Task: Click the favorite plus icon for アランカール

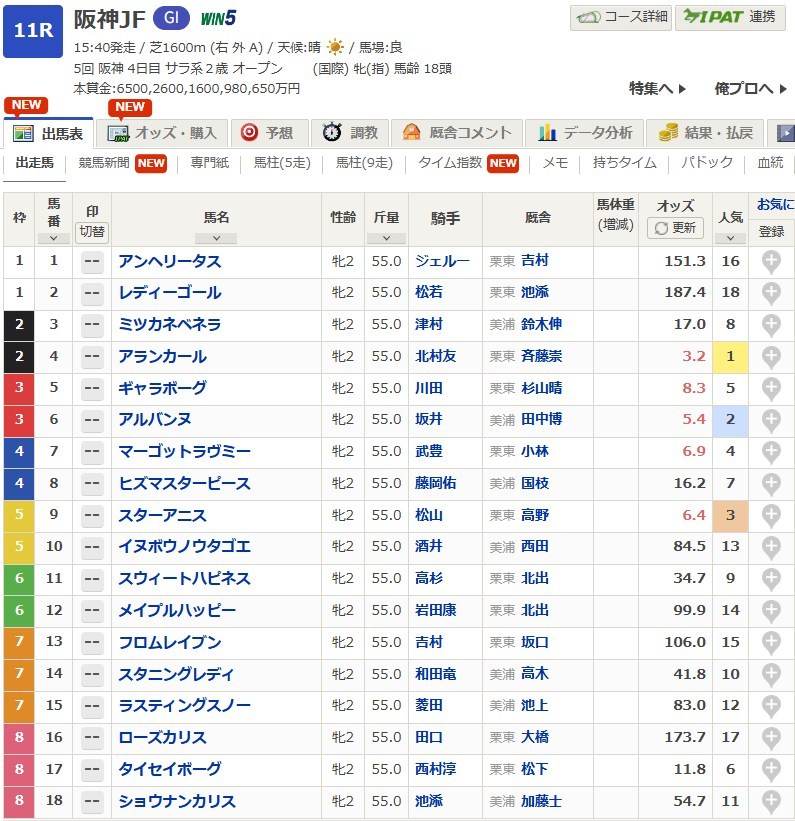Action: [x=771, y=357]
